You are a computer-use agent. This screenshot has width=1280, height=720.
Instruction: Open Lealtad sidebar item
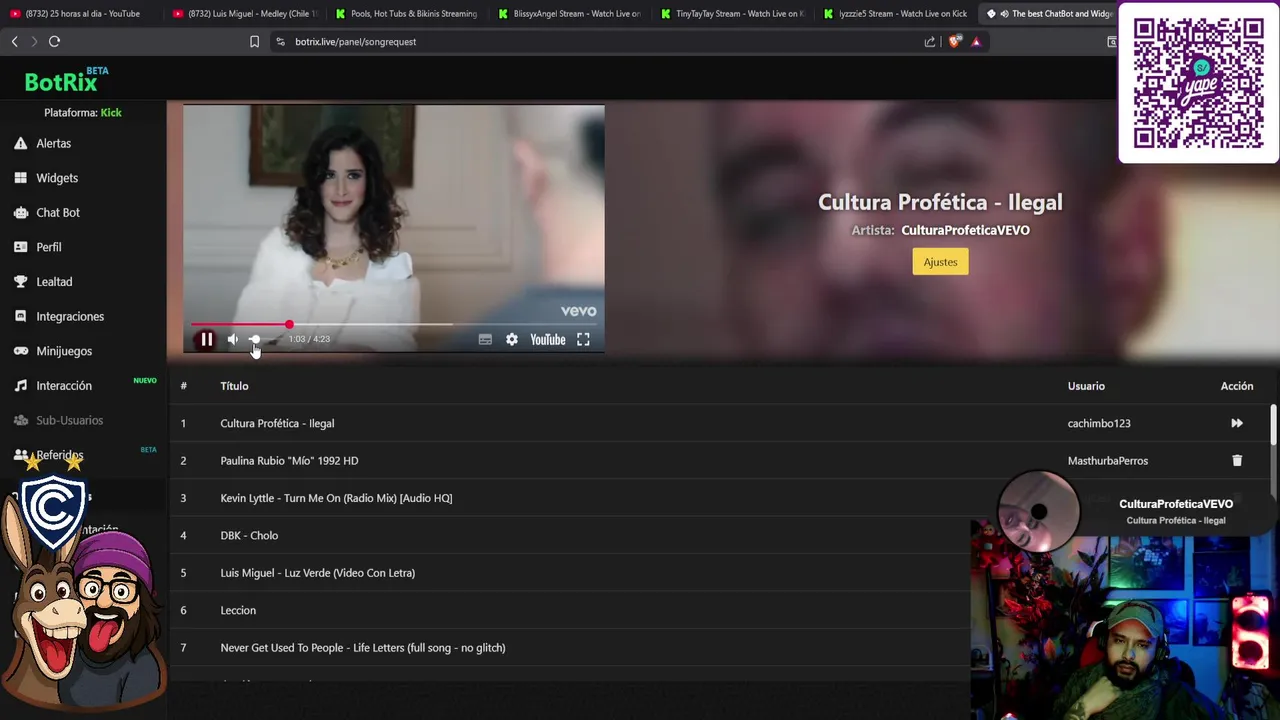(x=54, y=281)
